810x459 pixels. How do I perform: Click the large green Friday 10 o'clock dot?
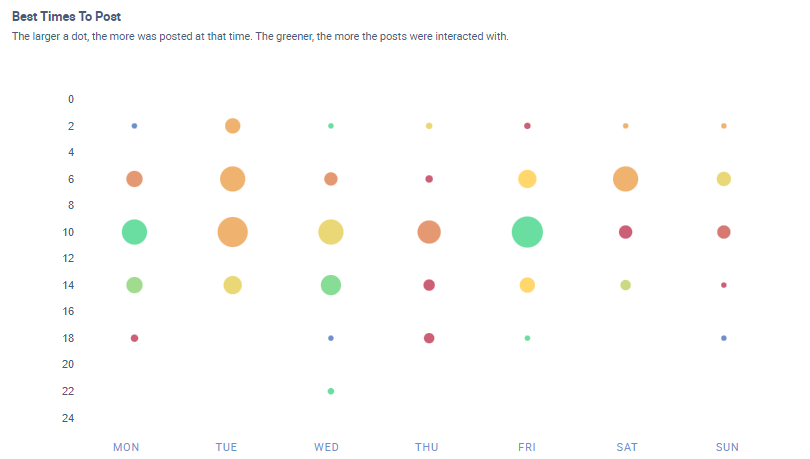tap(527, 232)
